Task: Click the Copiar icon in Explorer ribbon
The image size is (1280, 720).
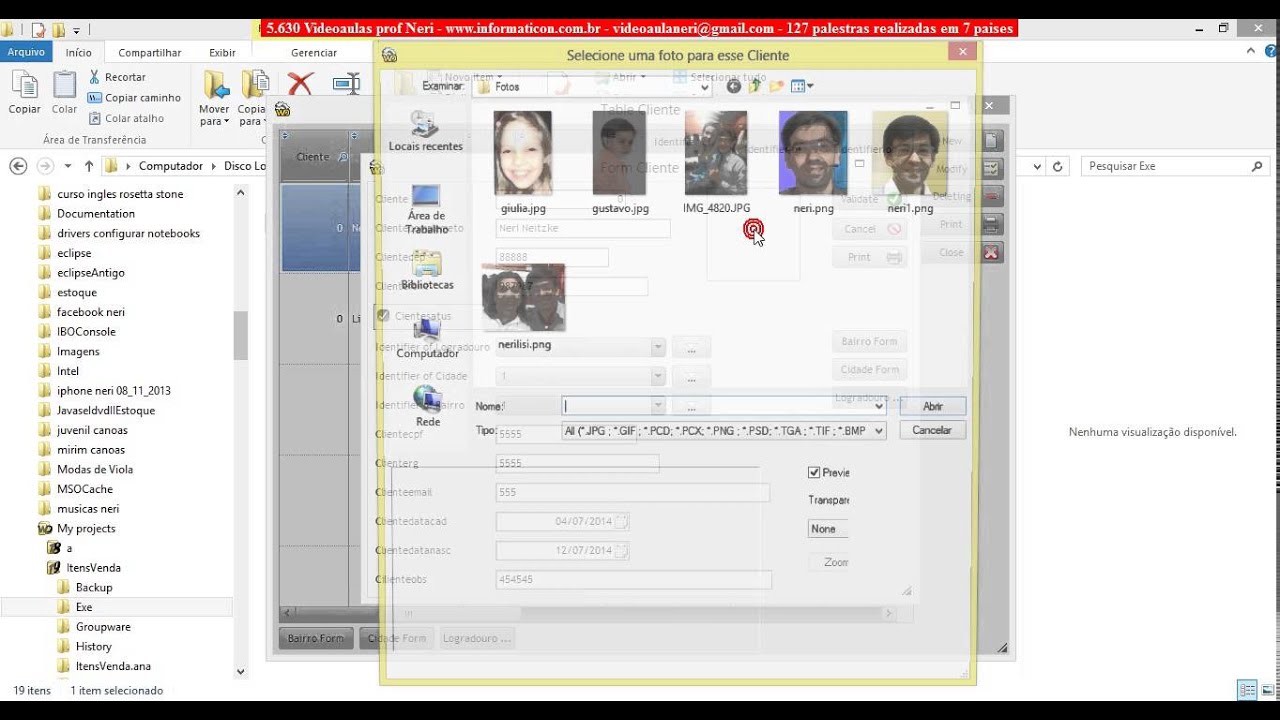Action: 24,92
